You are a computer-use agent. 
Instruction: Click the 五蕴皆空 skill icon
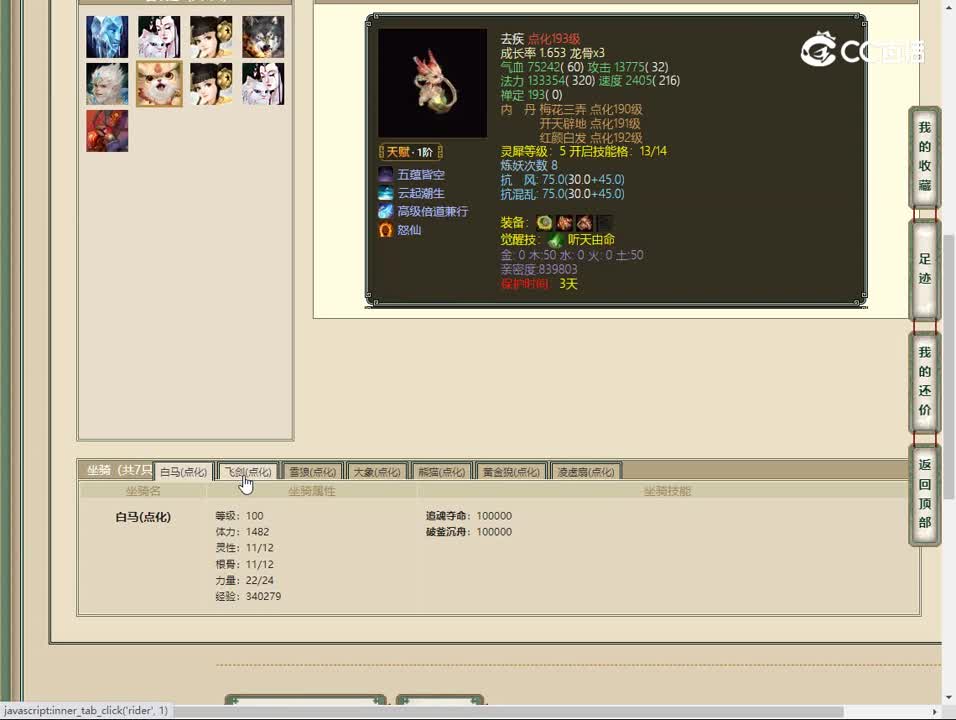(385, 174)
